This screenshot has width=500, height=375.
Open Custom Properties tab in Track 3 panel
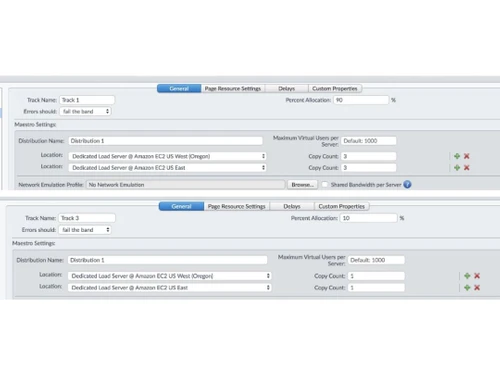(341, 206)
